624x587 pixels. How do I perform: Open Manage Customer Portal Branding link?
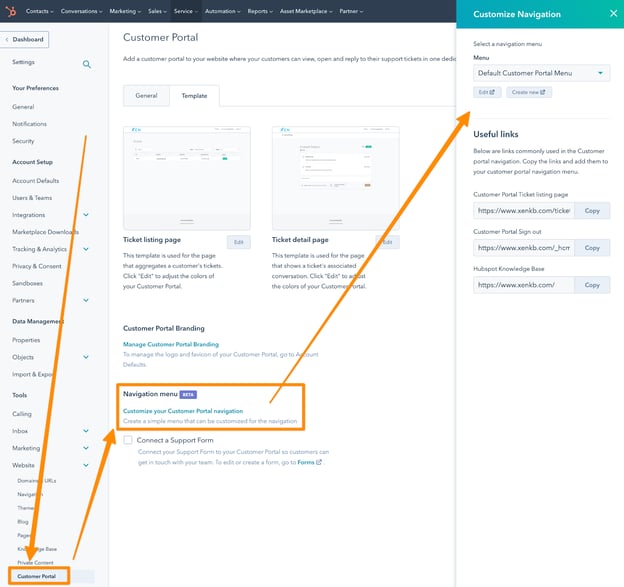coord(170,344)
